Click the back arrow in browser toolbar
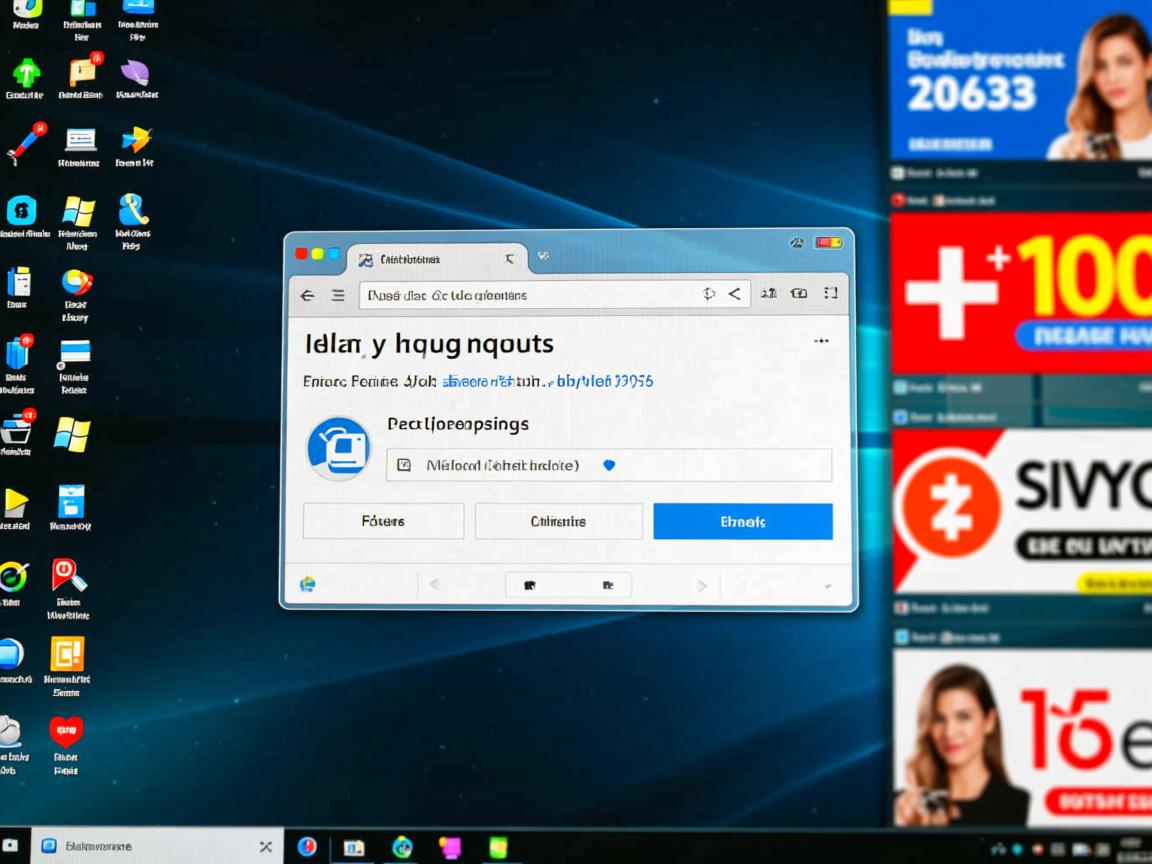Image resolution: width=1152 pixels, height=864 pixels. pos(307,295)
